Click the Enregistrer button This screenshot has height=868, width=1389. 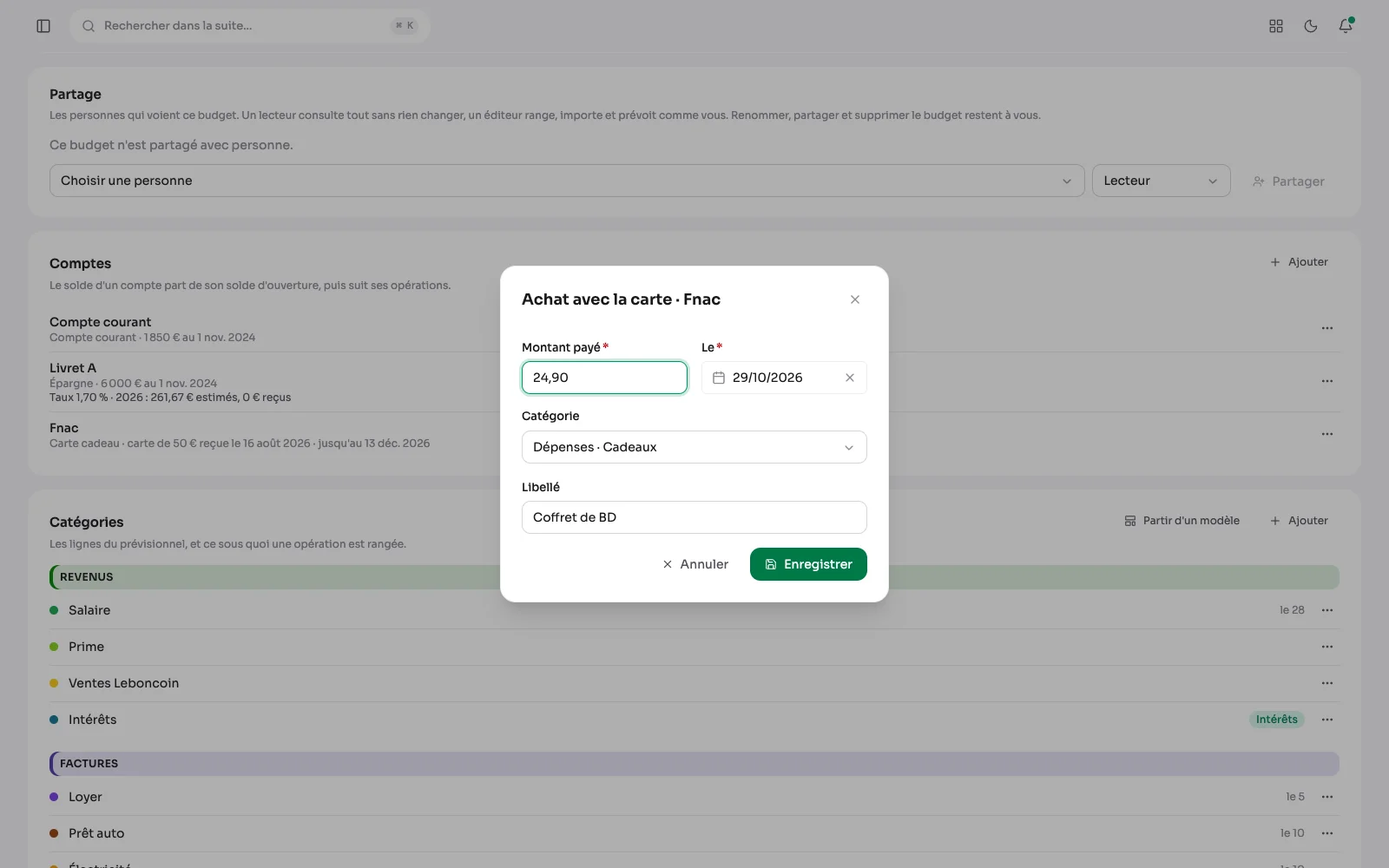[808, 564]
